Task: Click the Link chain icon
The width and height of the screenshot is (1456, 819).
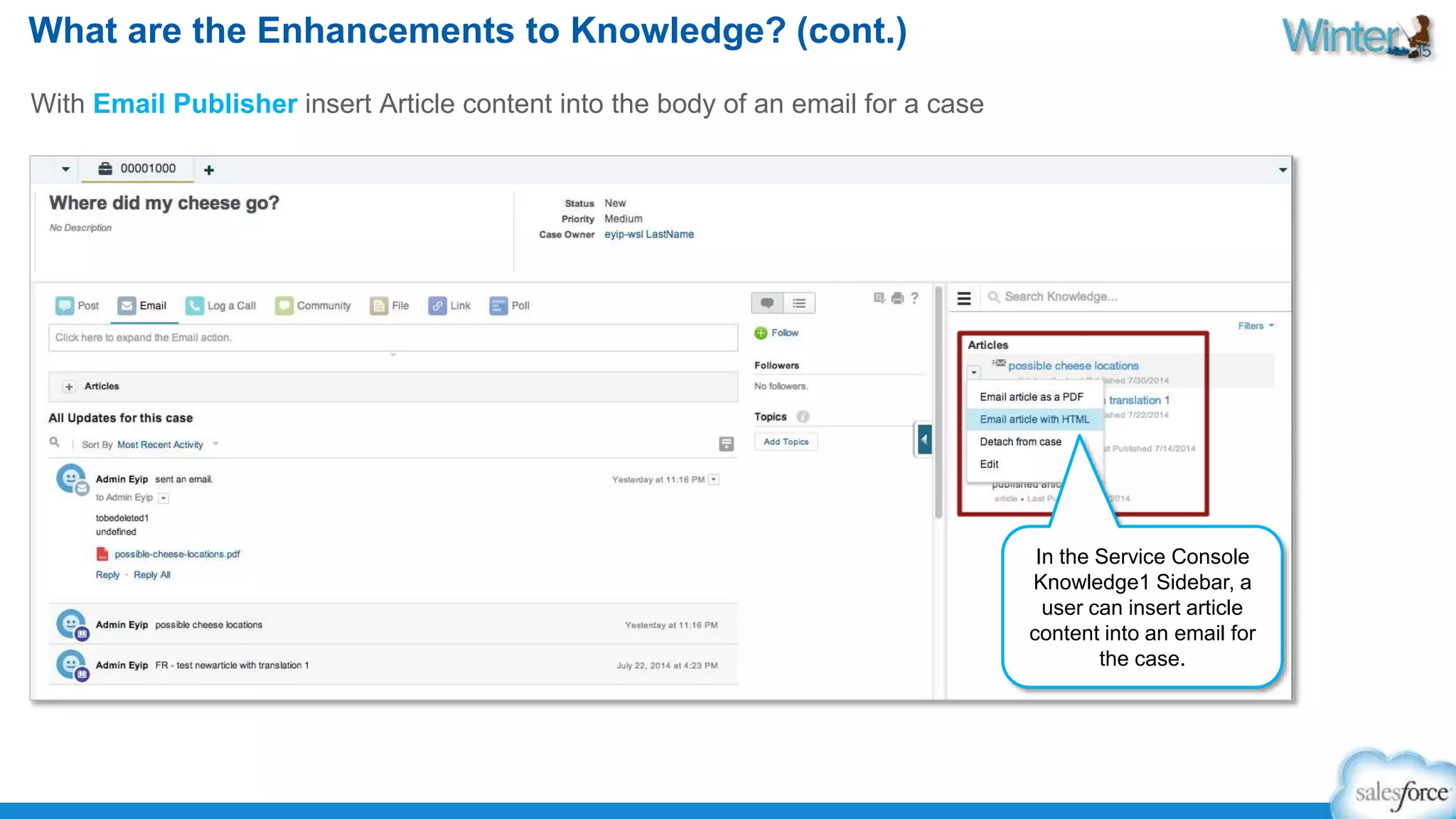Action: tap(437, 306)
